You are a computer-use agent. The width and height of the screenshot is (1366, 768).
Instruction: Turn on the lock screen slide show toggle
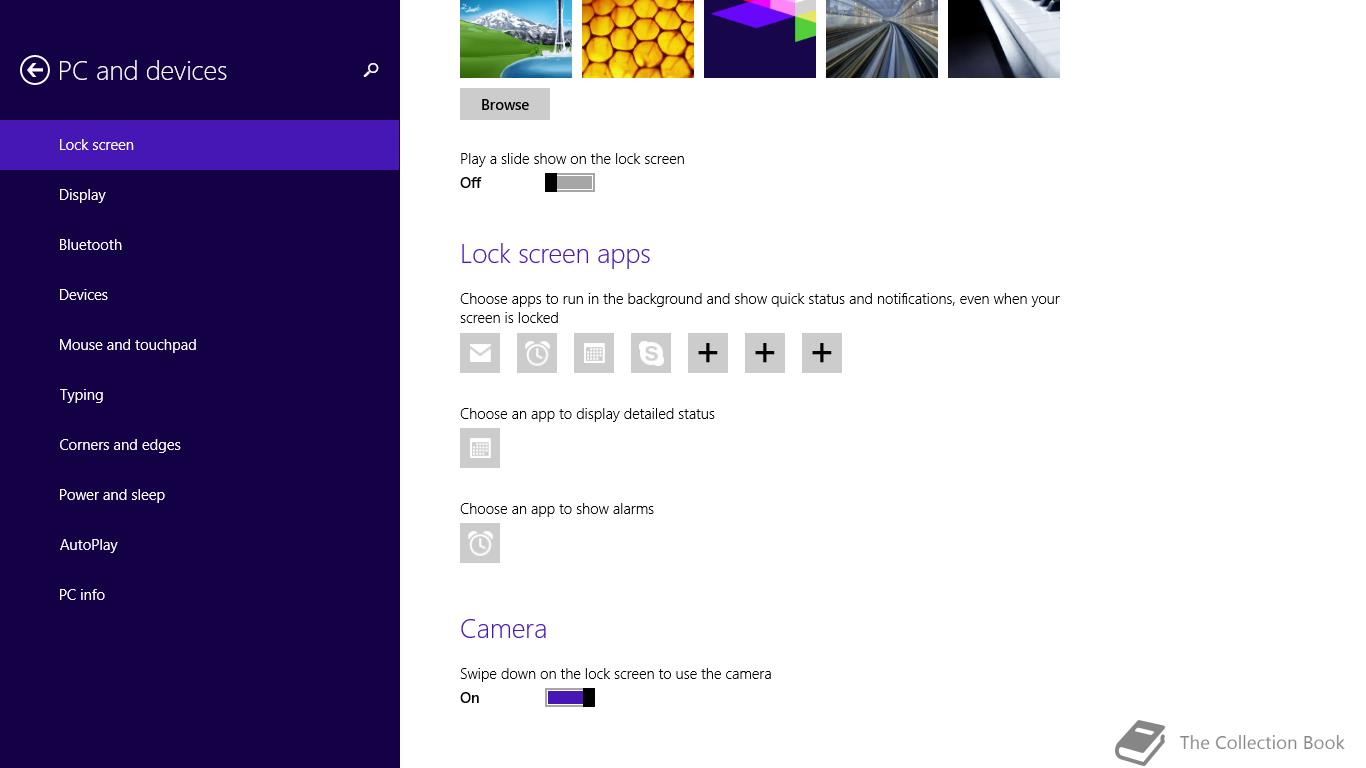click(570, 182)
